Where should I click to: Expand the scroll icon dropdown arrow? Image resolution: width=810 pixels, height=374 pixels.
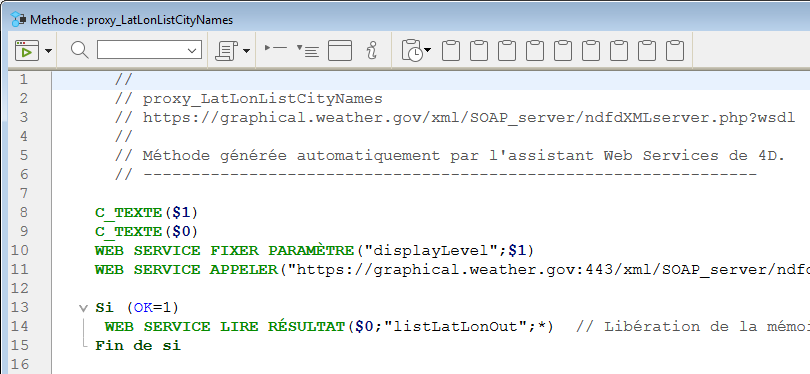point(246,51)
